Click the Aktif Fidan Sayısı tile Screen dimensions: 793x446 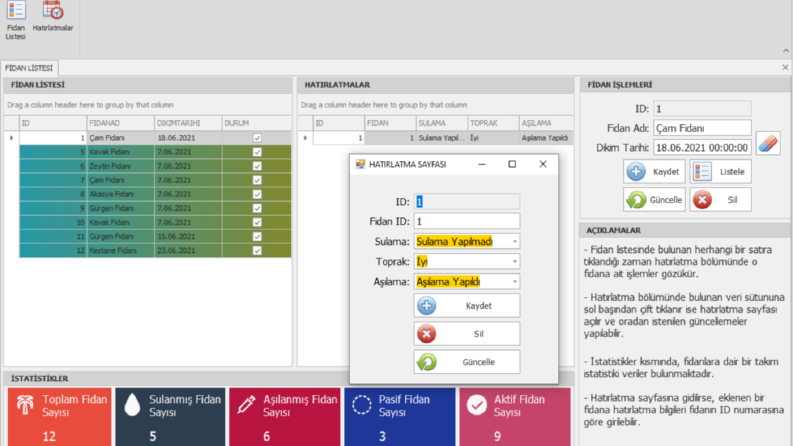click(515, 417)
